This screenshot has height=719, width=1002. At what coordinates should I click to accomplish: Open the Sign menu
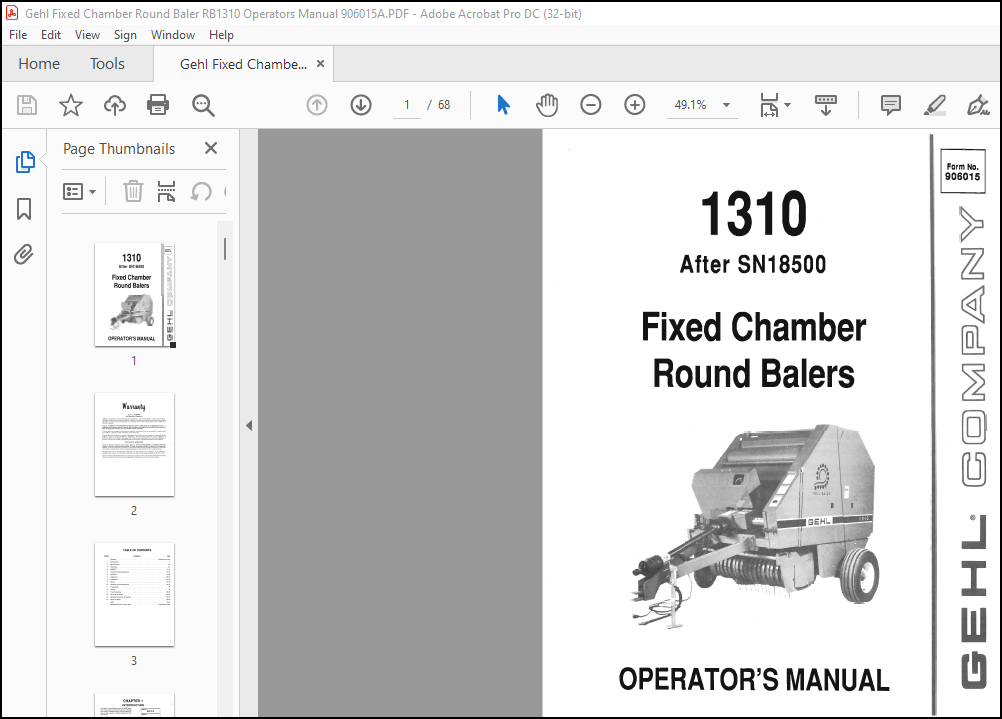tap(125, 35)
